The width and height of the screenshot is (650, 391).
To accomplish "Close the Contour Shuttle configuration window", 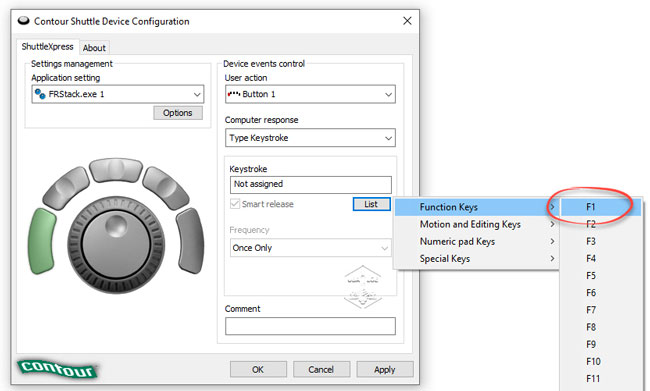I will click(x=407, y=21).
